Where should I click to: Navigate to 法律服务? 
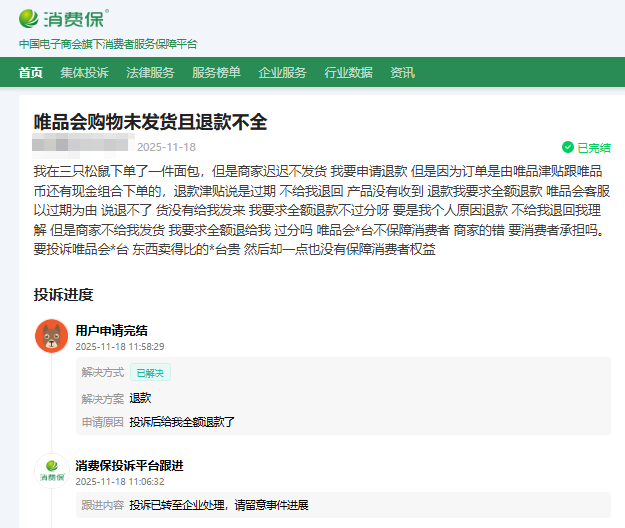point(150,72)
